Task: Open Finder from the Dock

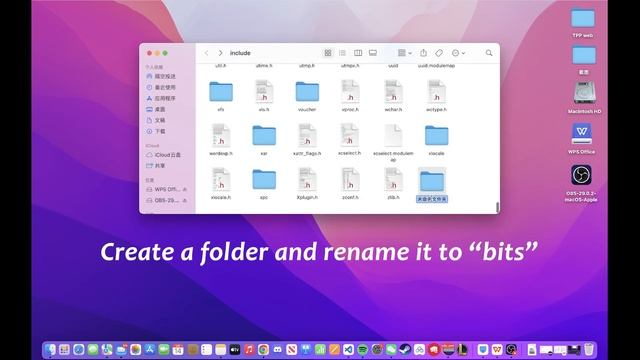Action: pyautogui.click(x=50, y=349)
